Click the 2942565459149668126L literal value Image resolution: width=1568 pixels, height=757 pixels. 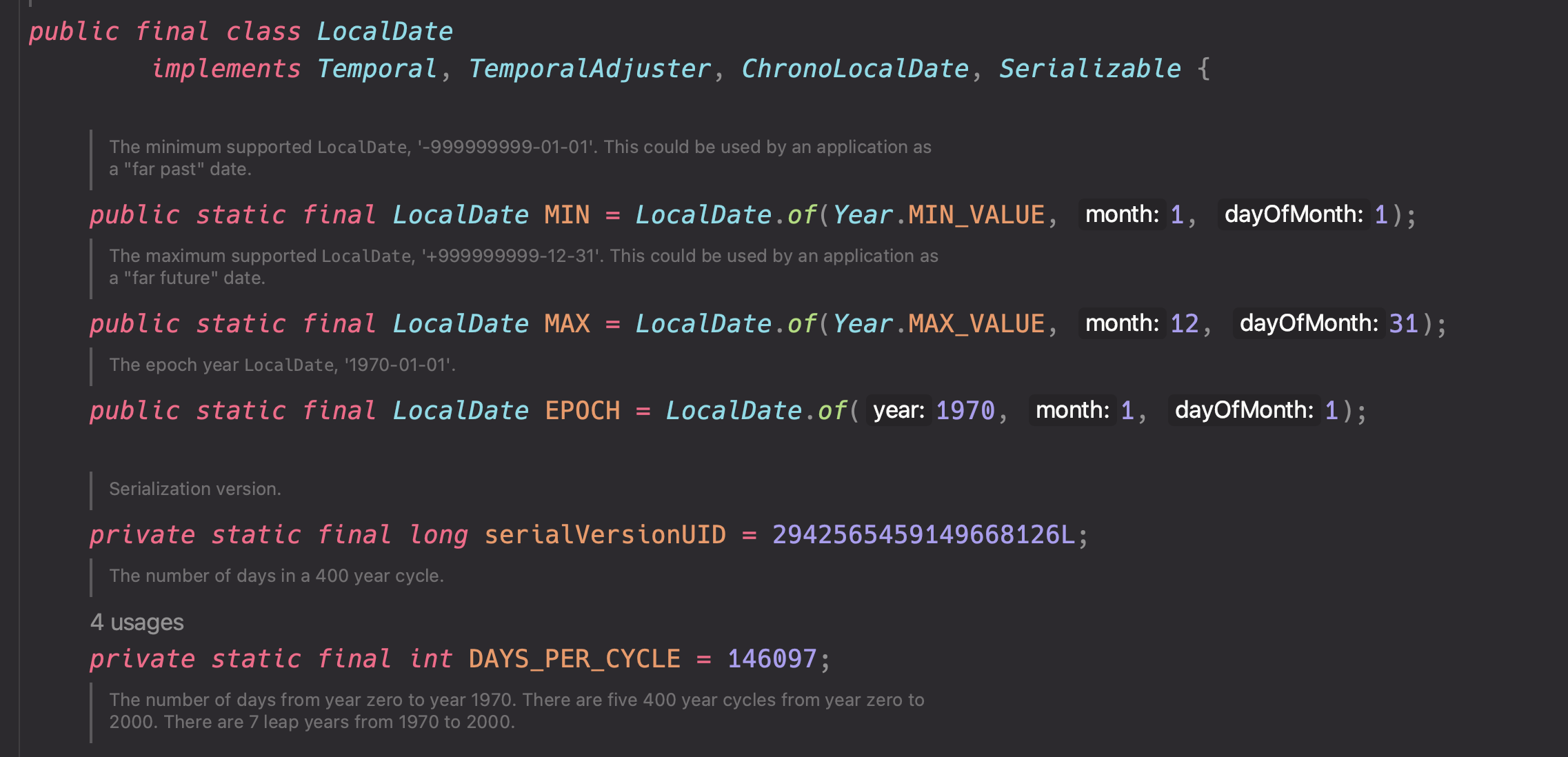[923, 535]
